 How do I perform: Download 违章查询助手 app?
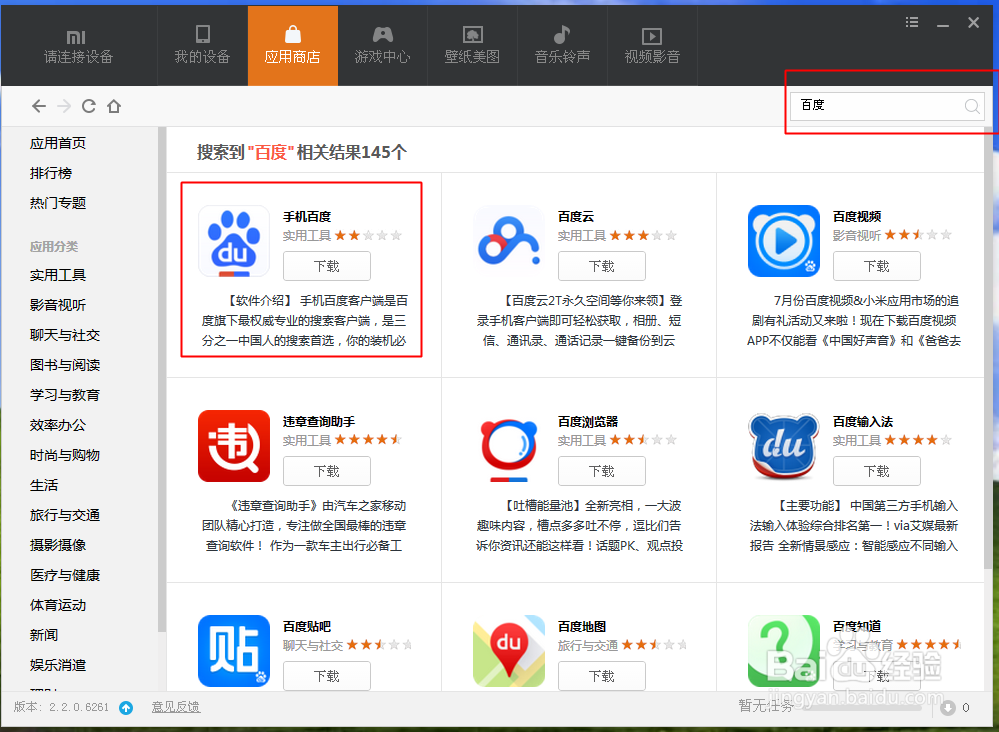(x=327, y=471)
